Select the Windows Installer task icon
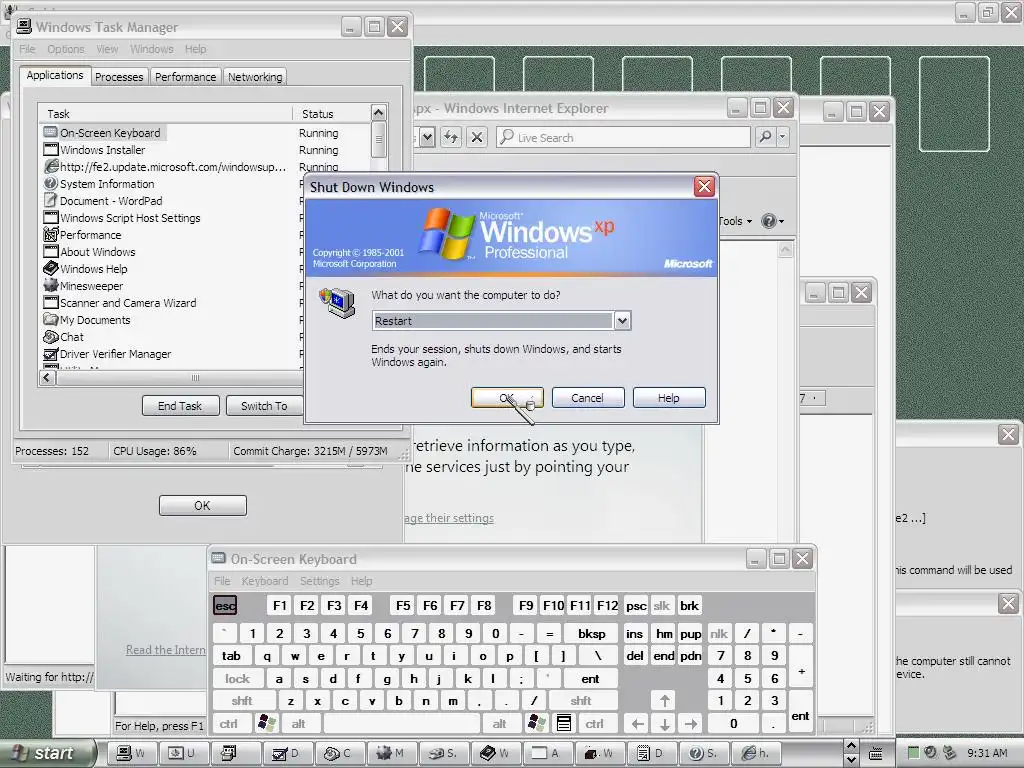The height and width of the screenshot is (768, 1024). [x=50, y=150]
